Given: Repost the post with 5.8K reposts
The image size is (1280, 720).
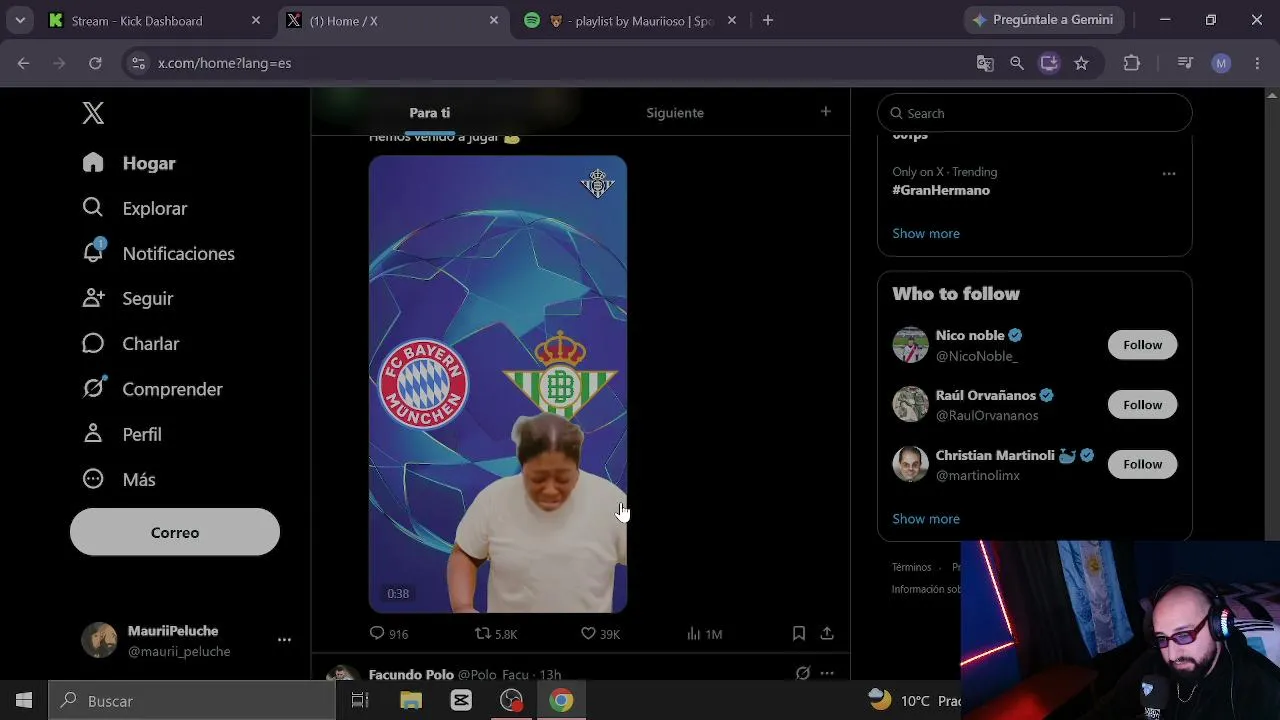Looking at the screenshot, I should (x=496, y=633).
